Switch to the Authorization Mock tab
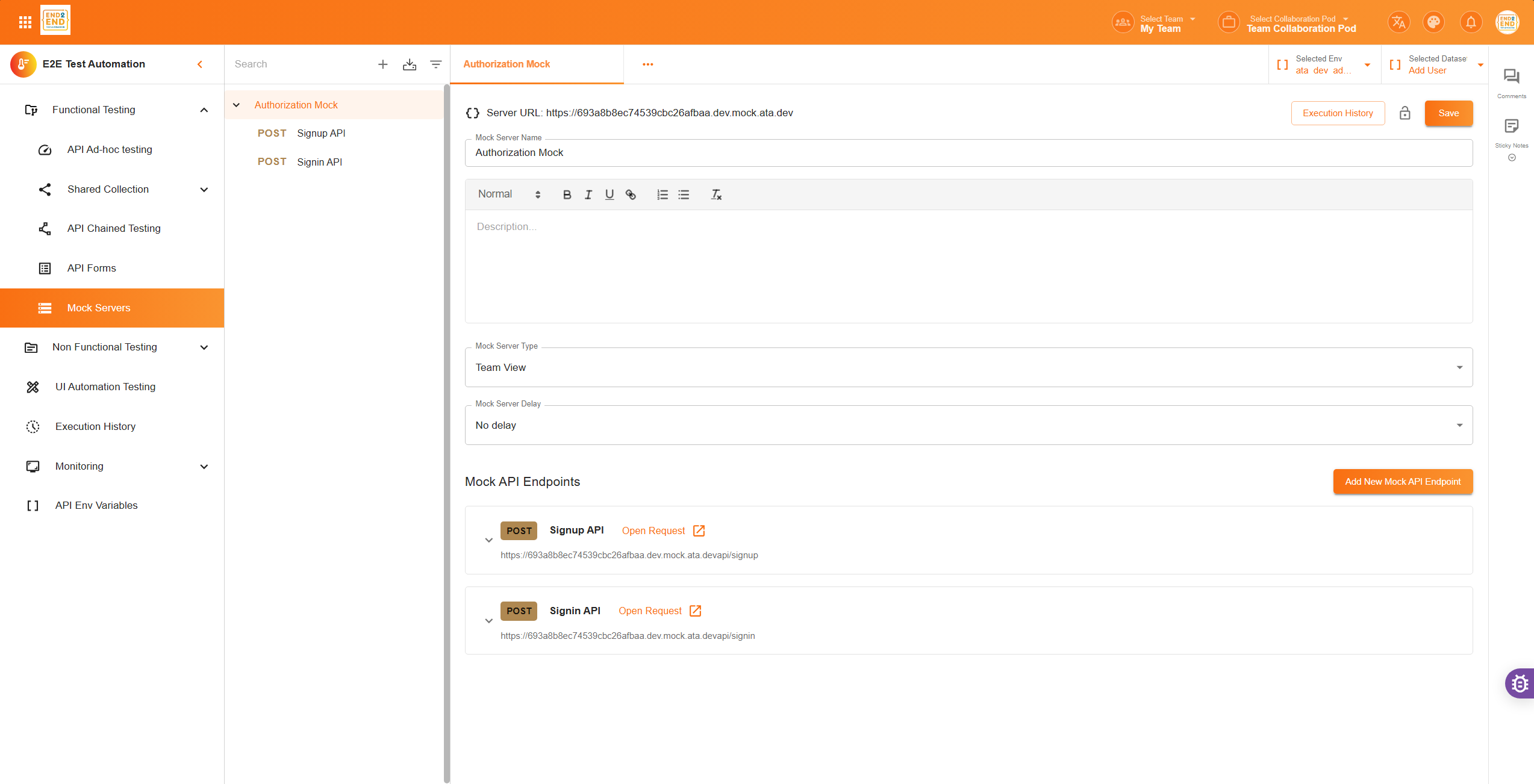1534x784 pixels. coord(507,64)
